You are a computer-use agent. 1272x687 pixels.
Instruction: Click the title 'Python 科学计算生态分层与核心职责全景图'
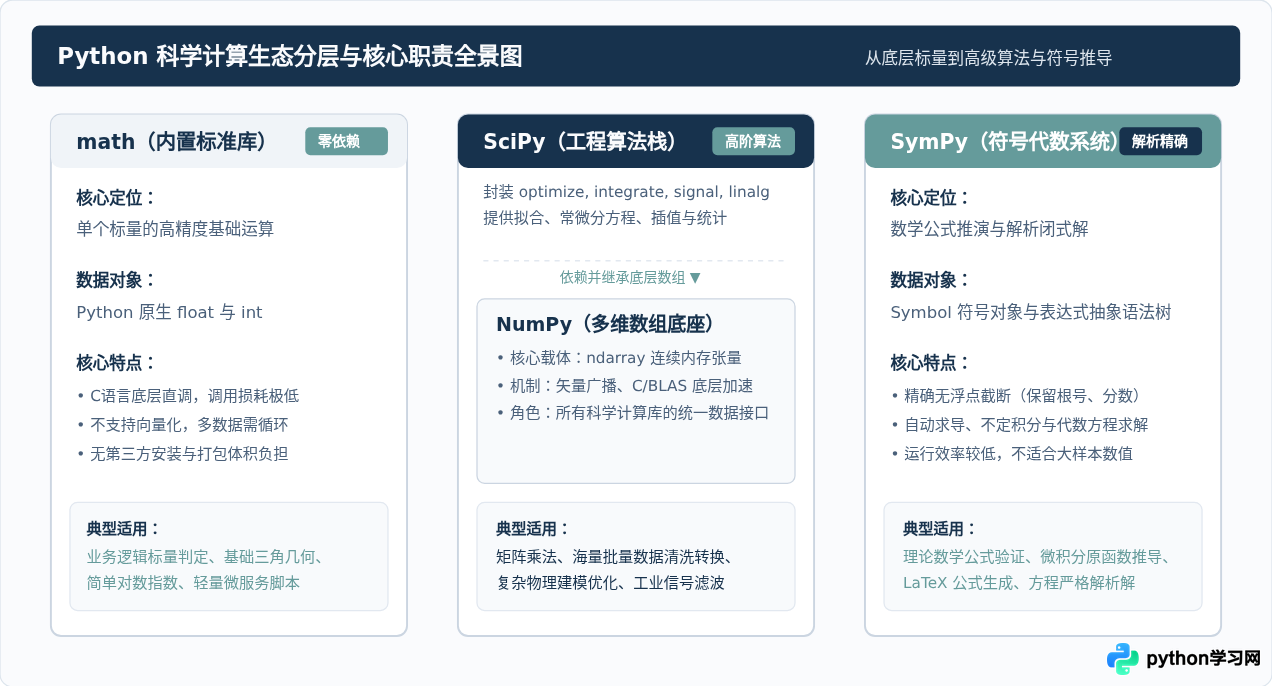tap(290, 56)
